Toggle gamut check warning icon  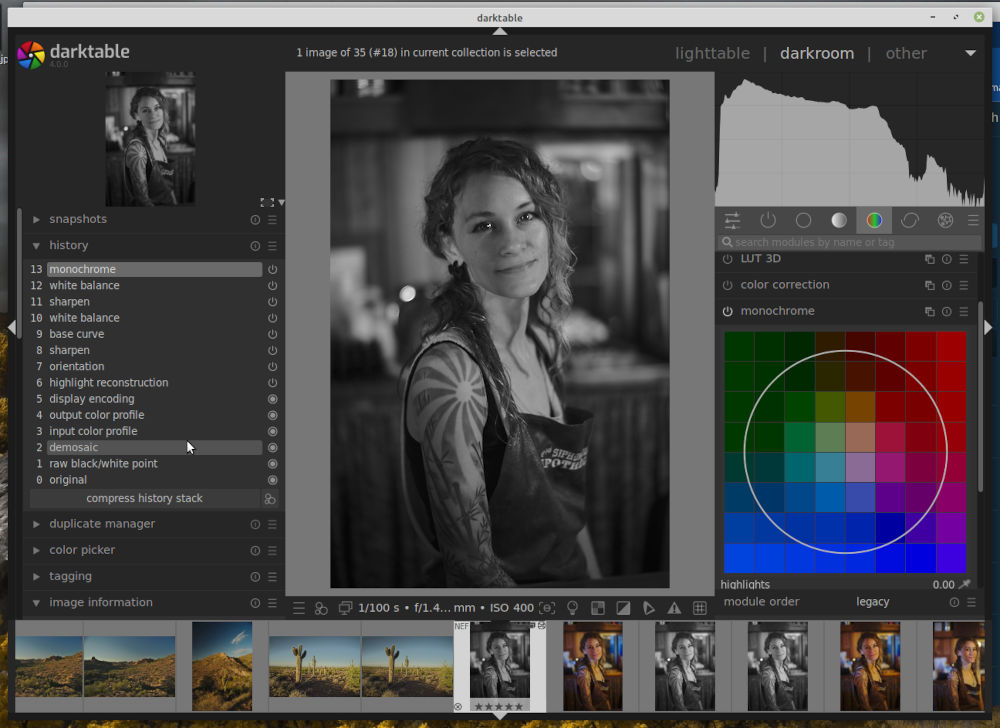[674, 608]
